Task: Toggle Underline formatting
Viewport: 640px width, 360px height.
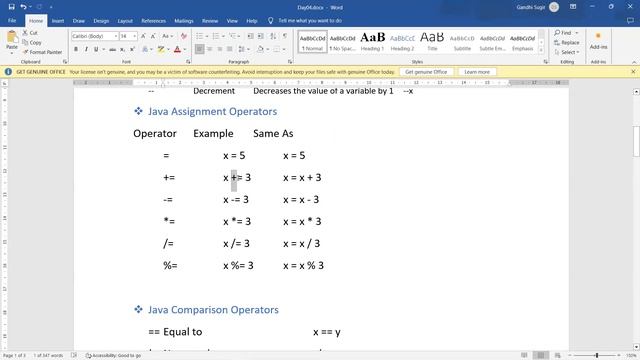Action: [x=96, y=49]
